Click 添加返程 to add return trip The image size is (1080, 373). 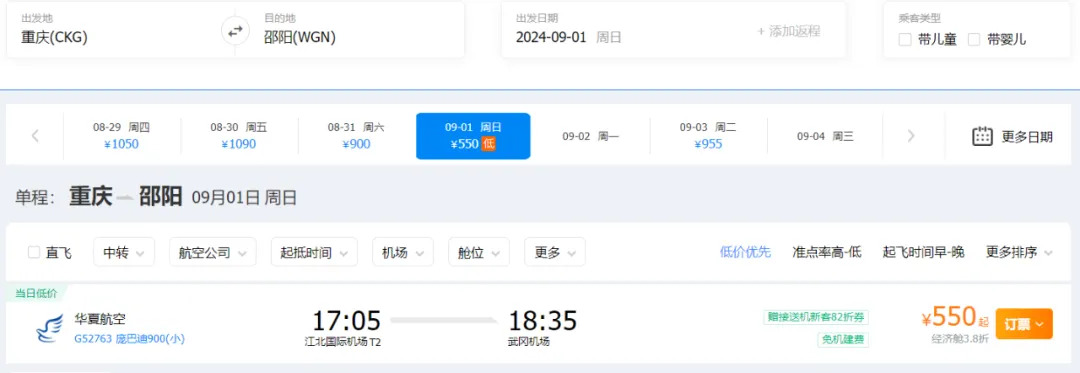tap(789, 32)
